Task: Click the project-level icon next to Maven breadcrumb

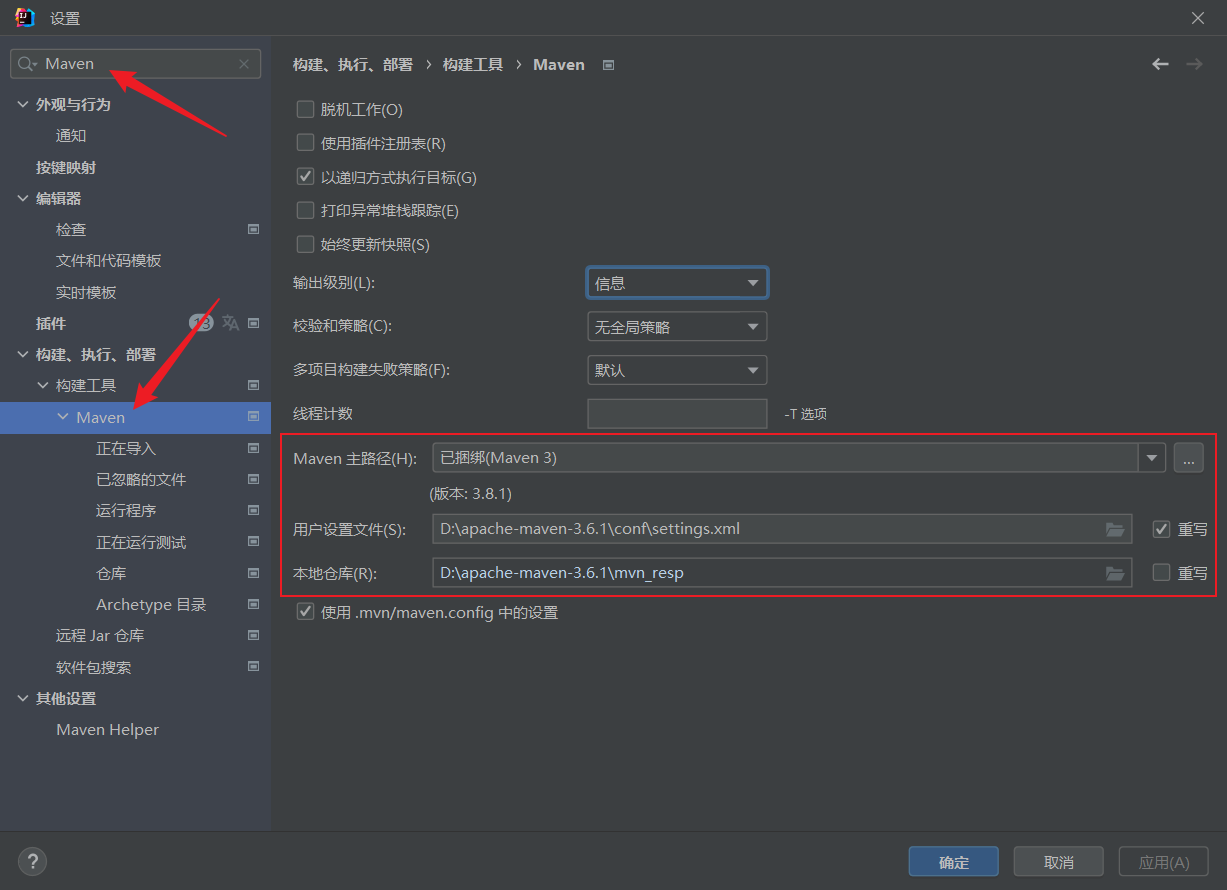Action: click(608, 65)
